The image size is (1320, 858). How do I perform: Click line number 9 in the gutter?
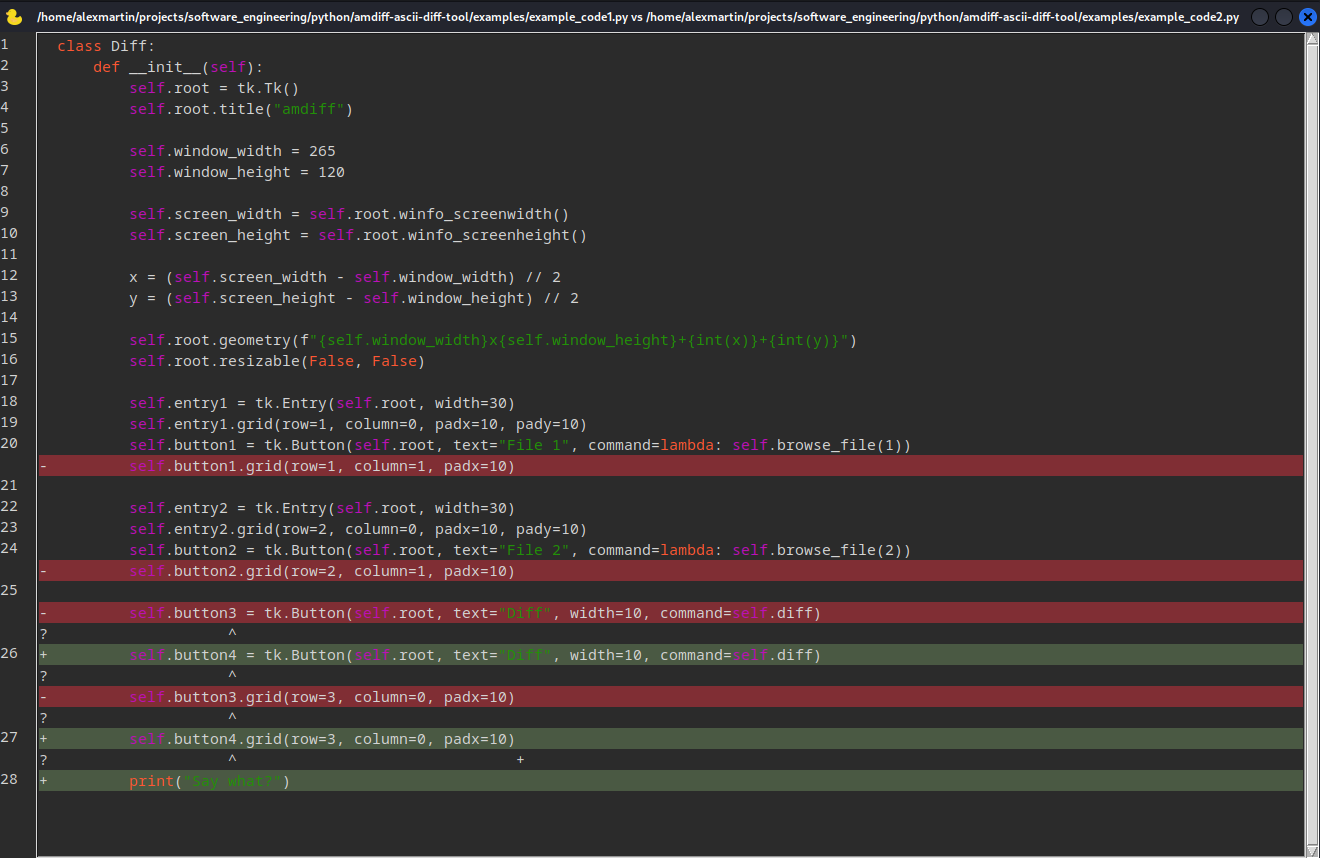[5, 212]
